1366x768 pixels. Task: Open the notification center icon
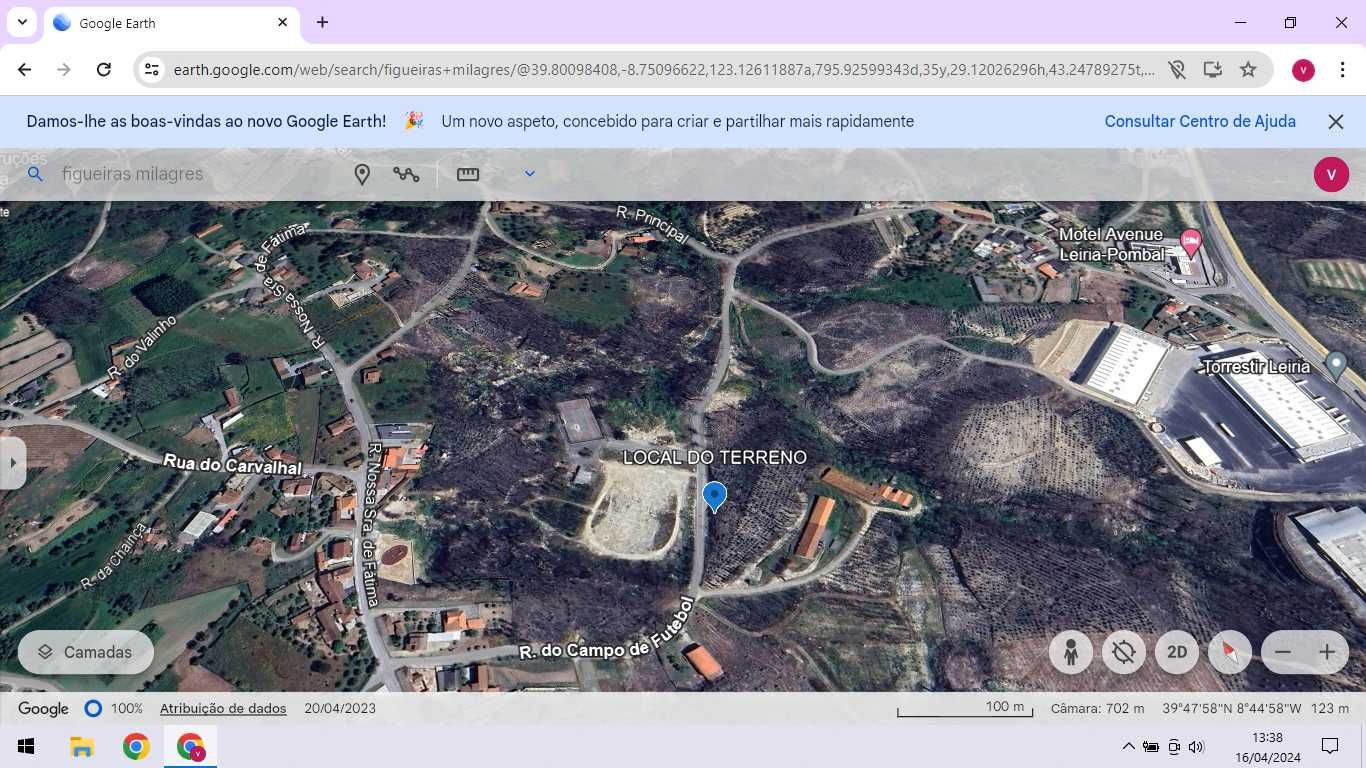(x=1330, y=746)
